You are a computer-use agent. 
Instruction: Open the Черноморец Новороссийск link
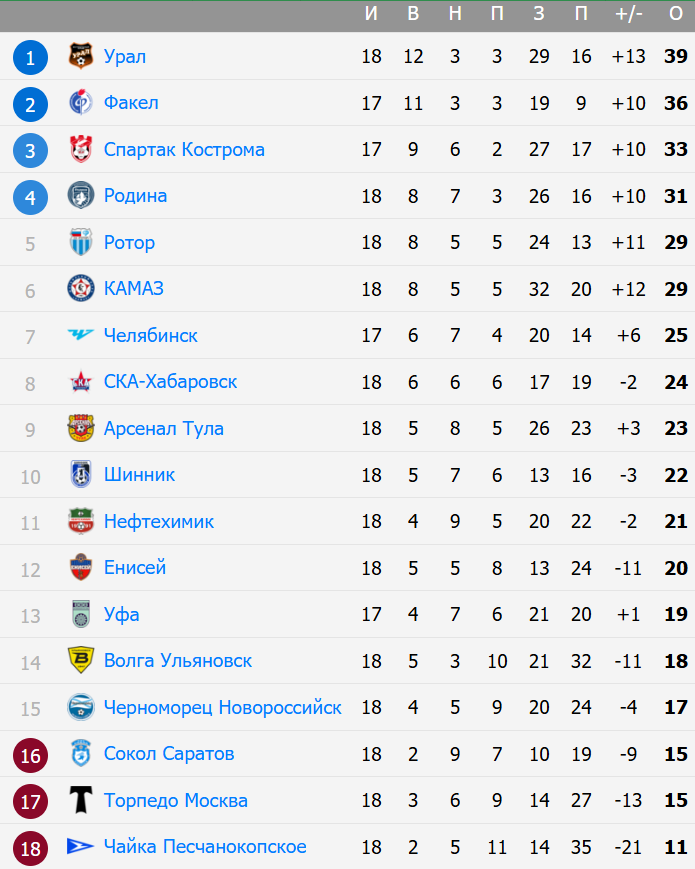click(222, 707)
